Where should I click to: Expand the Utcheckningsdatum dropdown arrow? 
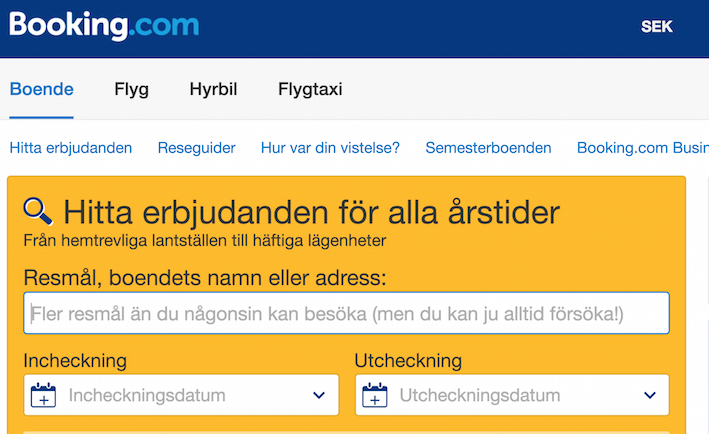coord(650,395)
